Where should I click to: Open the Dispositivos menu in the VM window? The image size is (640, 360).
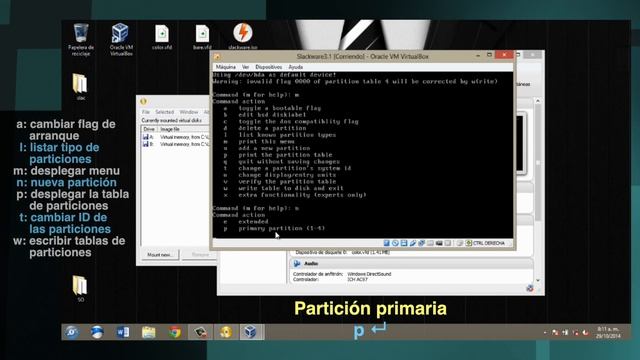coord(269,67)
